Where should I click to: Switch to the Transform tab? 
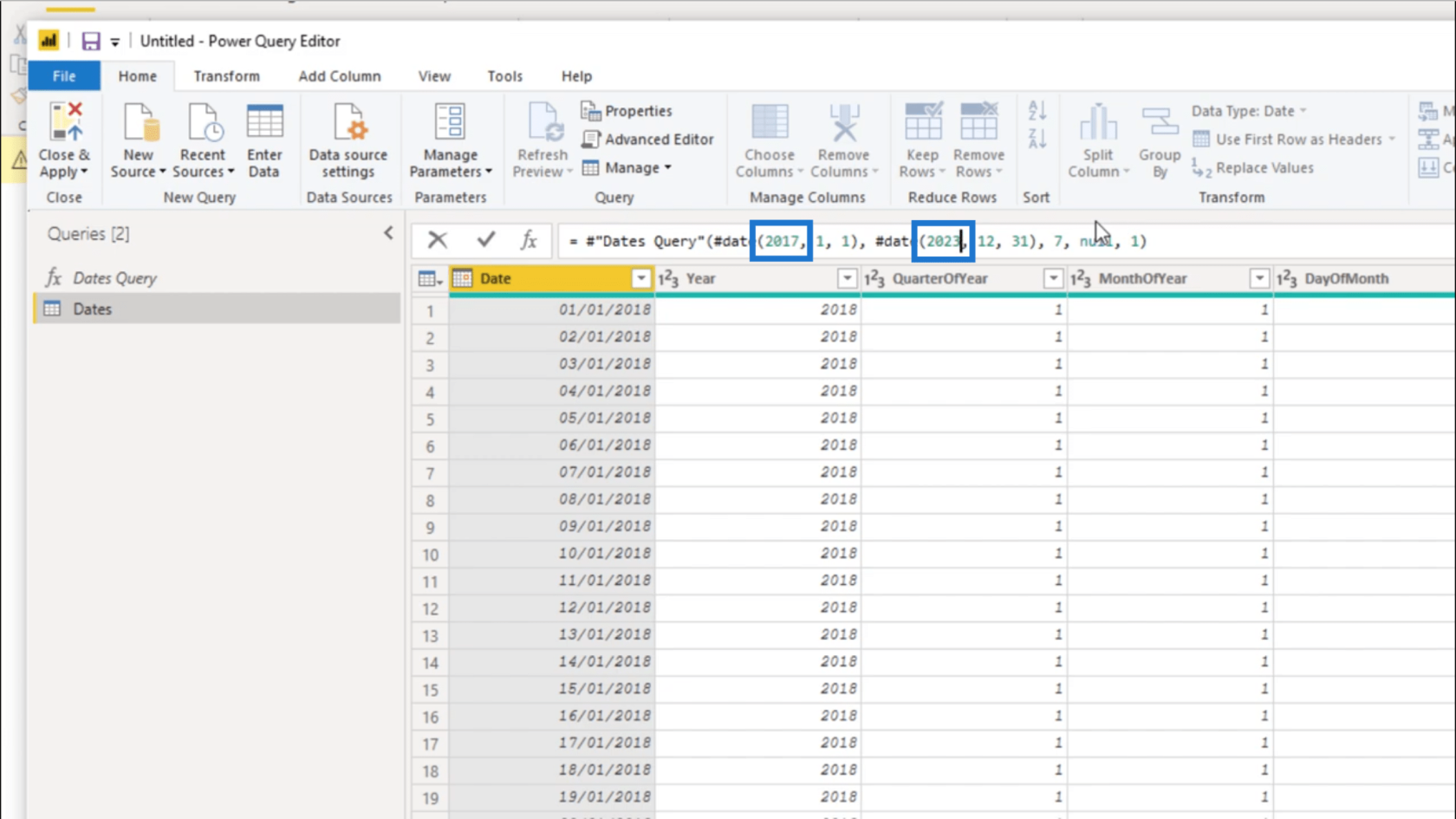pyautogui.click(x=226, y=76)
